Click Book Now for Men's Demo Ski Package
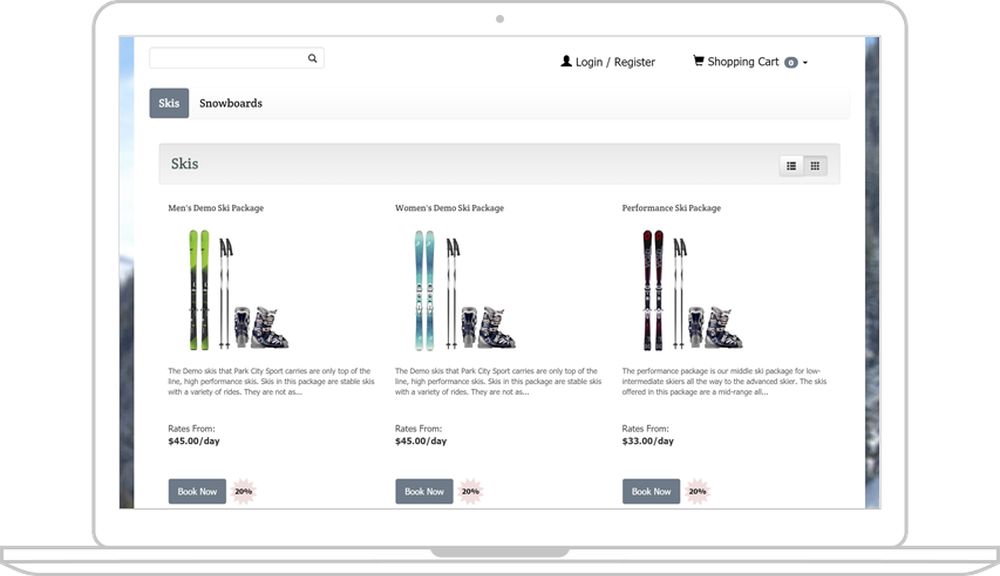Image resolution: width=1000 pixels, height=576 pixels. click(x=197, y=491)
